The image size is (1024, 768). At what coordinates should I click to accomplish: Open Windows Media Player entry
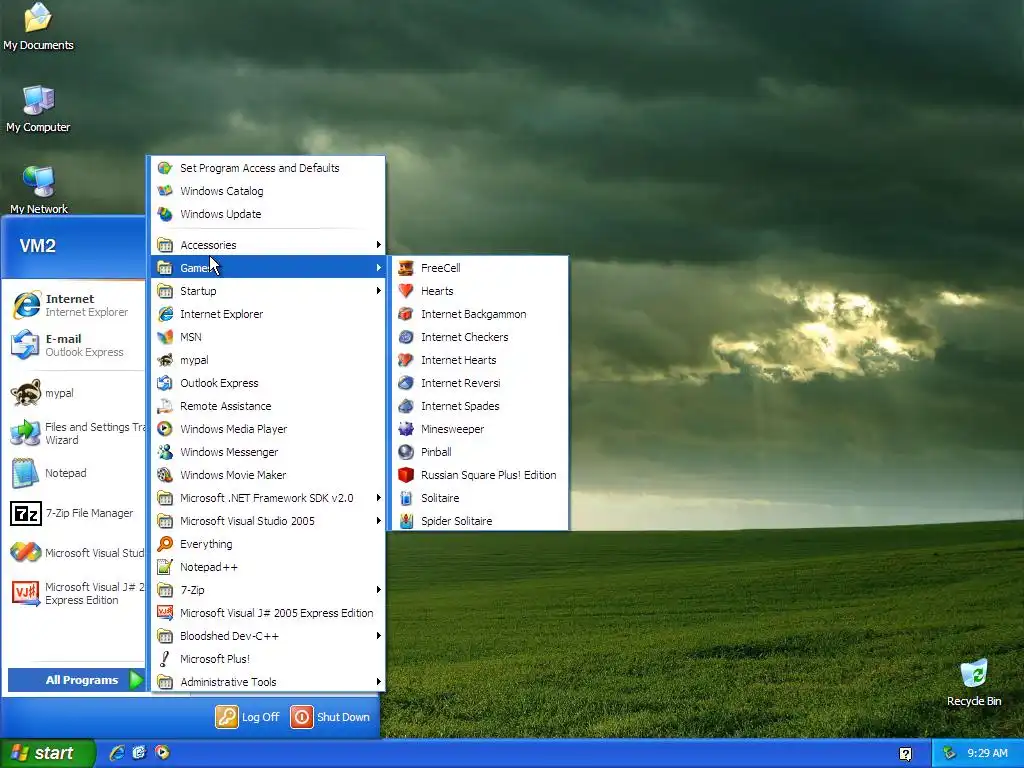click(x=268, y=429)
